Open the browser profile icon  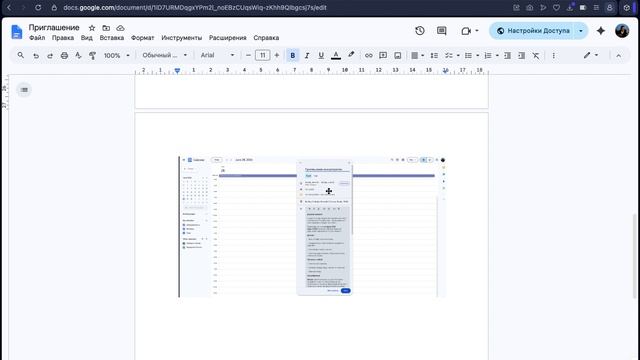[x=609, y=7]
